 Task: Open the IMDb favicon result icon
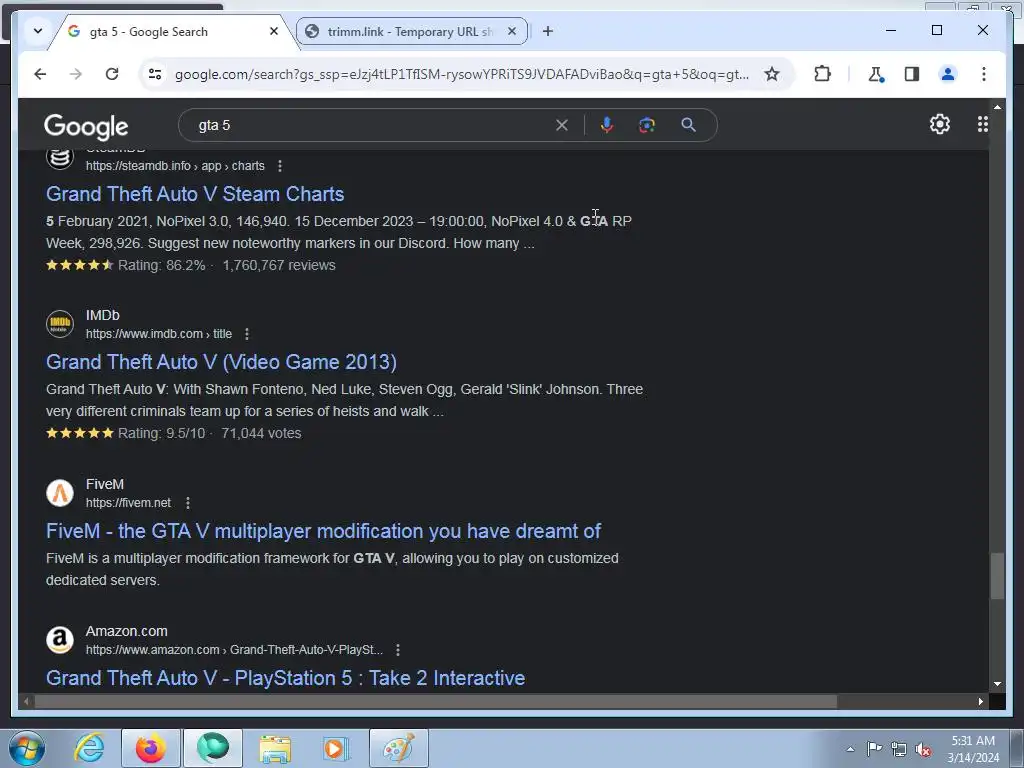click(x=60, y=324)
